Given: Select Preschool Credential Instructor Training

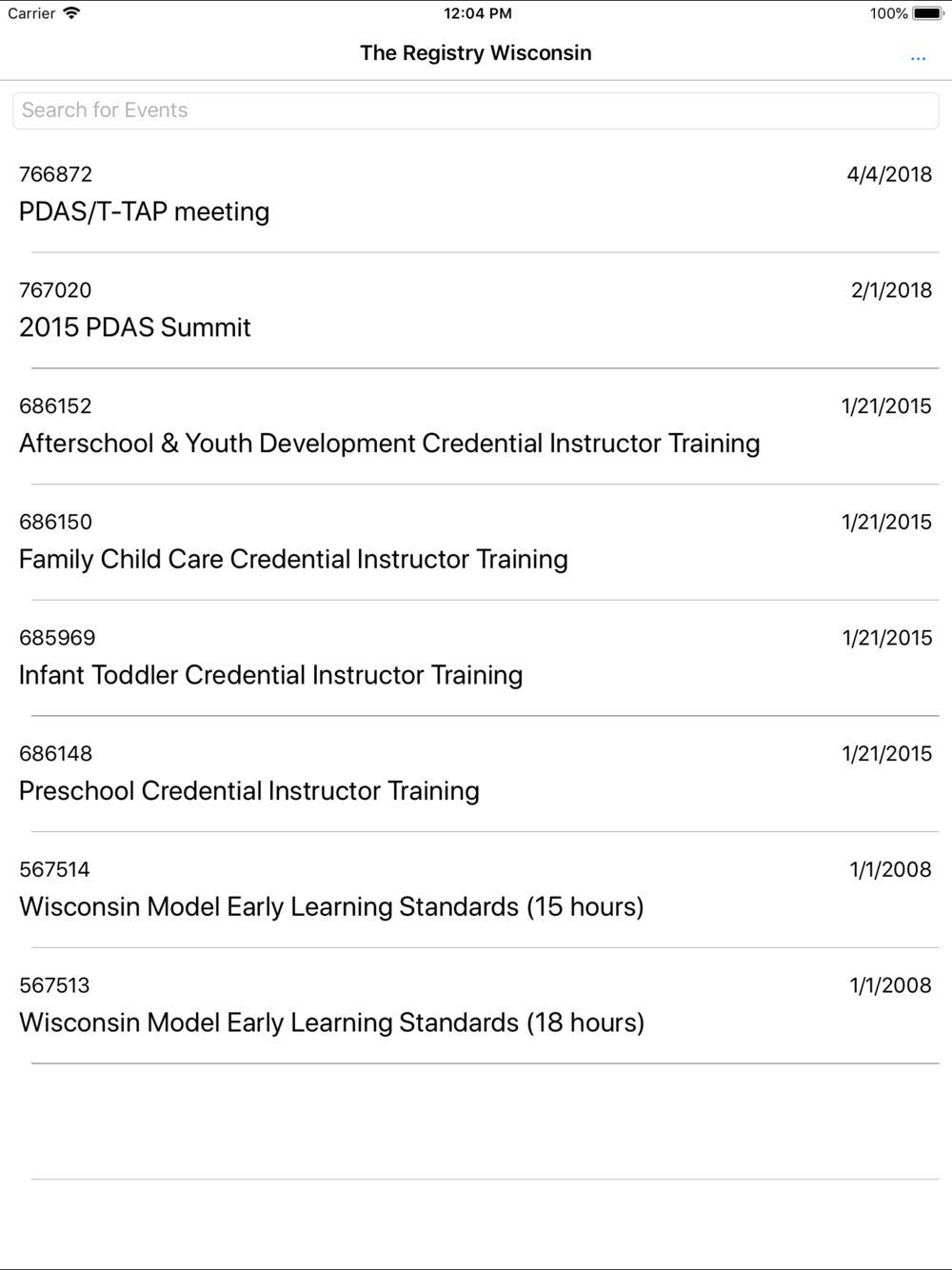Looking at the screenshot, I should [476, 774].
